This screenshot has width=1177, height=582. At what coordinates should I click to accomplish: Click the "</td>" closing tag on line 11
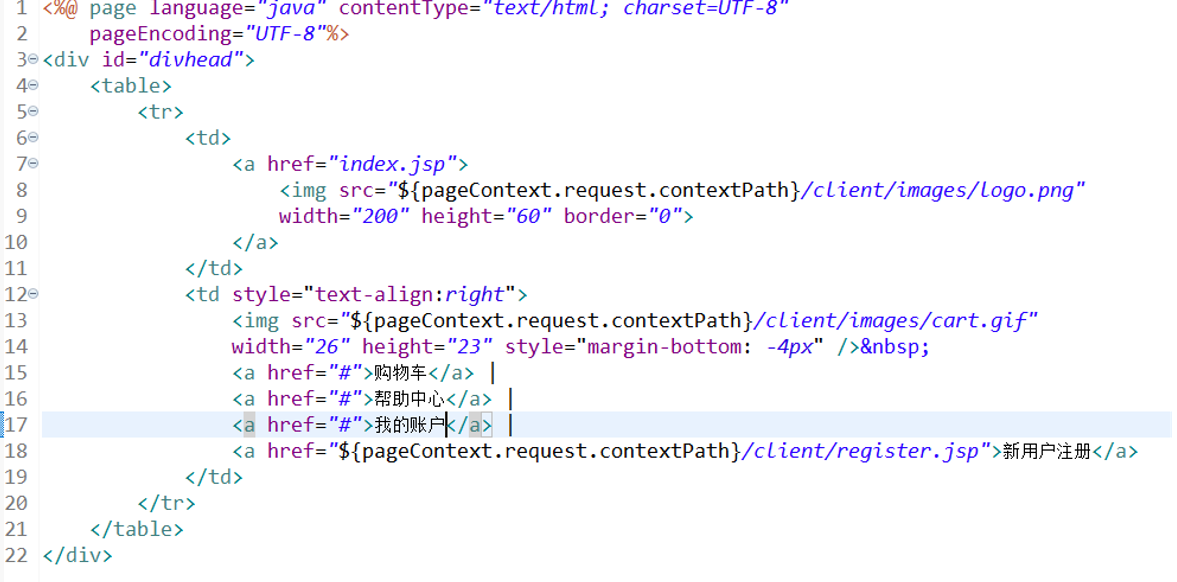[x=214, y=269]
